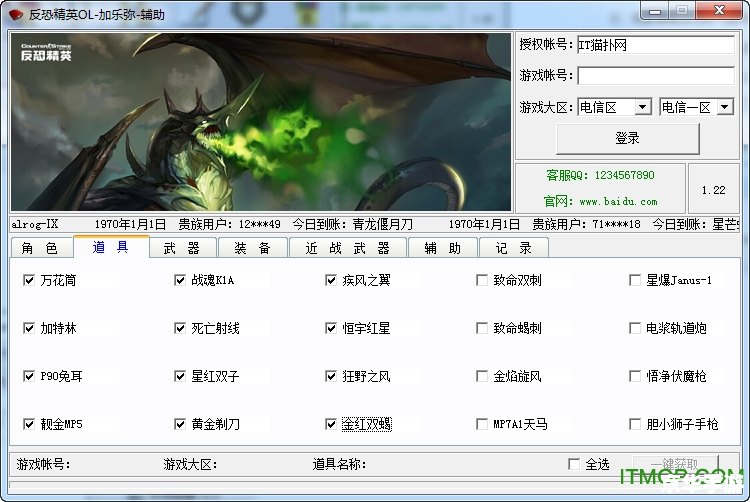
Task: Tick the 全选 select-all checkbox
Action: [574, 464]
